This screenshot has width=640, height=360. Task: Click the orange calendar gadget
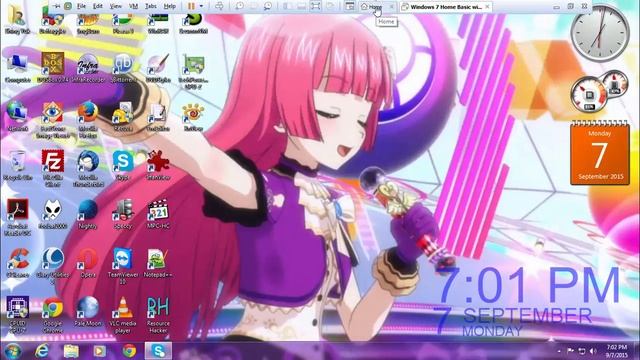pyautogui.click(x=600, y=153)
